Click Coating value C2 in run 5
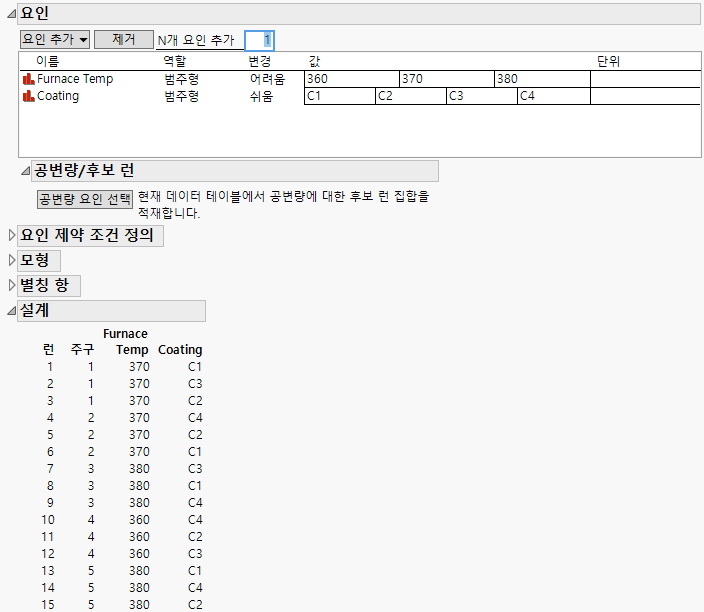704x612 pixels. 195,435
